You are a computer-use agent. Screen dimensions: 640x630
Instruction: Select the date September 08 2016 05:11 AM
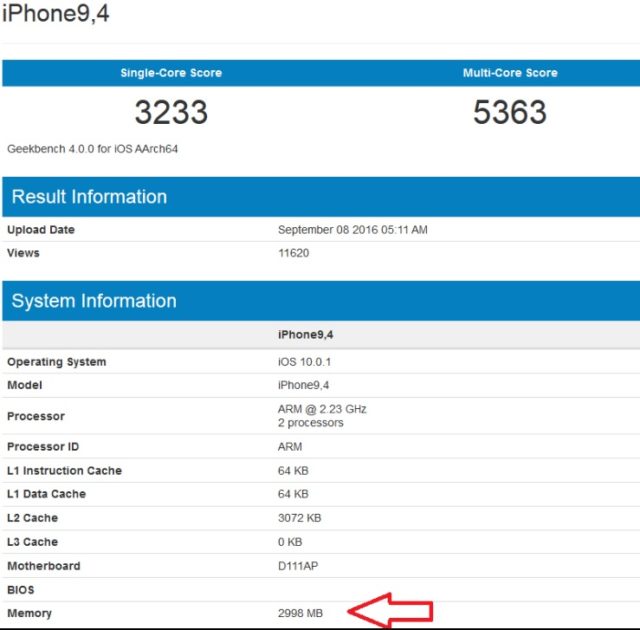pos(353,230)
